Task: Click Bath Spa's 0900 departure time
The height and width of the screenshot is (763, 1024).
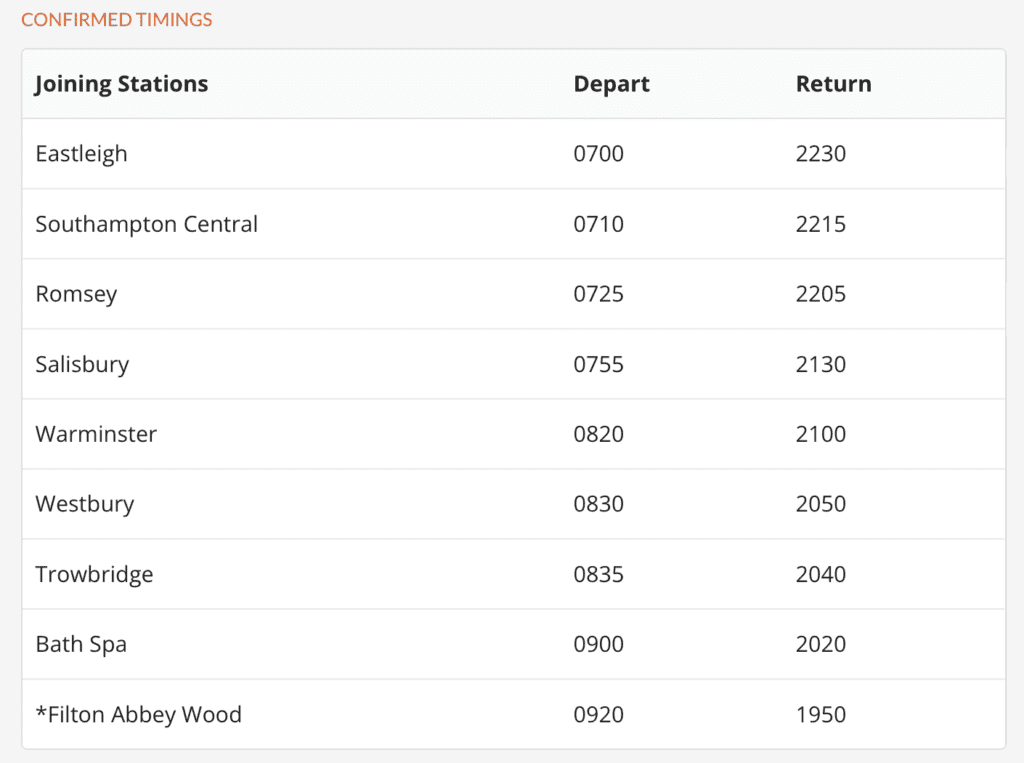Action: (x=598, y=644)
